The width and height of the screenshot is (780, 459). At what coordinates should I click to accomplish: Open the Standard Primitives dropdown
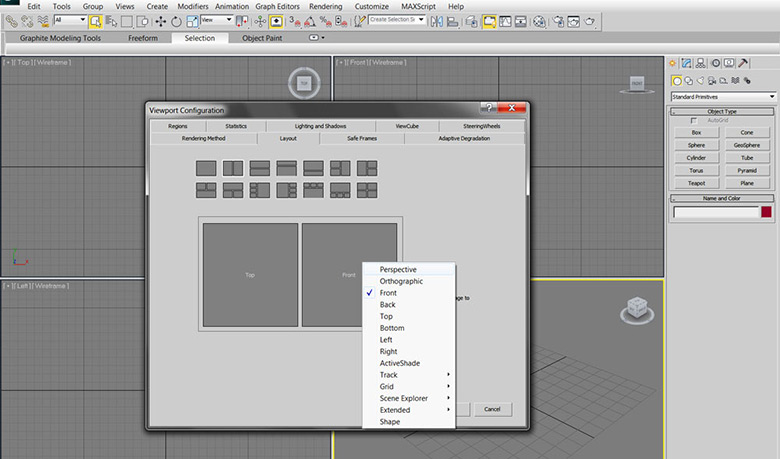pyautogui.click(x=723, y=96)
